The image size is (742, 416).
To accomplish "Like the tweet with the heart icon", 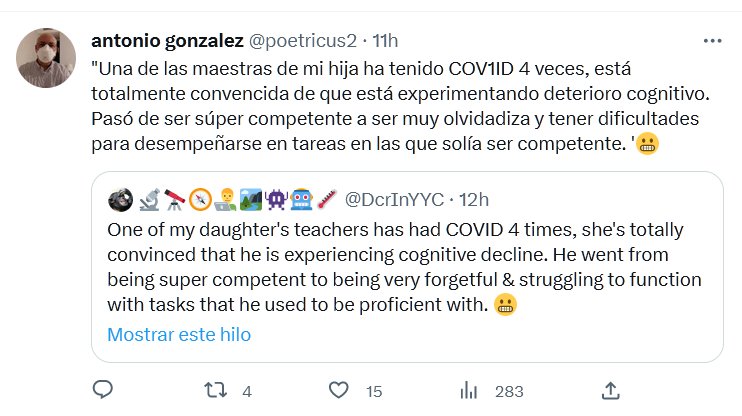I will pos(340,390).
